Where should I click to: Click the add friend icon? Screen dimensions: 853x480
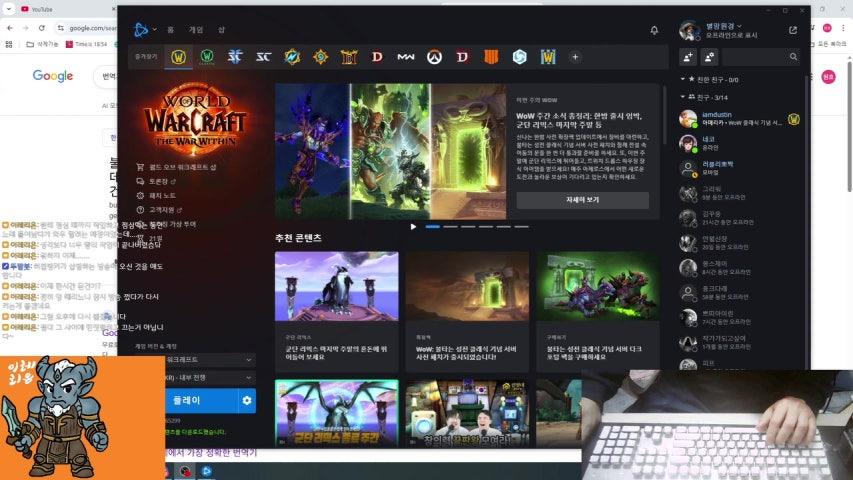pyautogui.click(x=687, y=57)
